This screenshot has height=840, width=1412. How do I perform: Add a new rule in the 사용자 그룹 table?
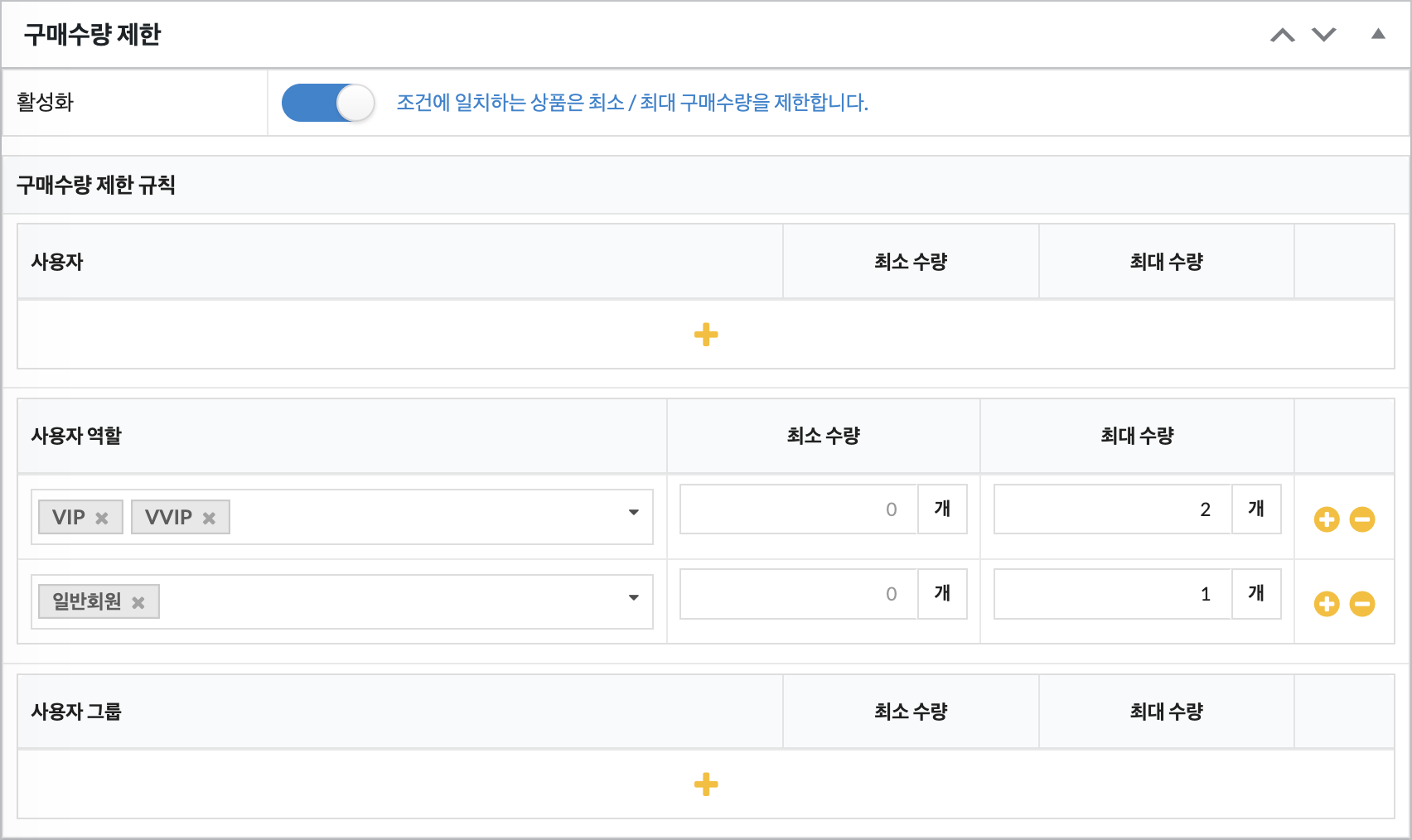(705, 784)
